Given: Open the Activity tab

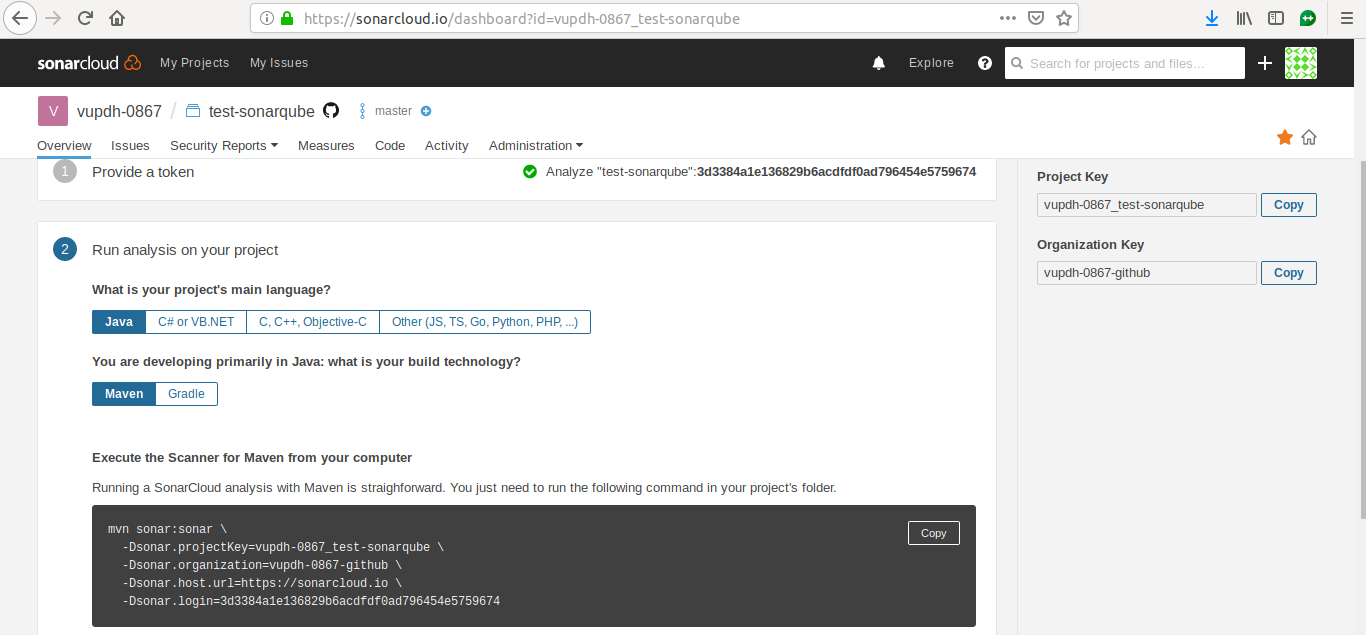Looking at the screenshot, I should click(446, 146).
